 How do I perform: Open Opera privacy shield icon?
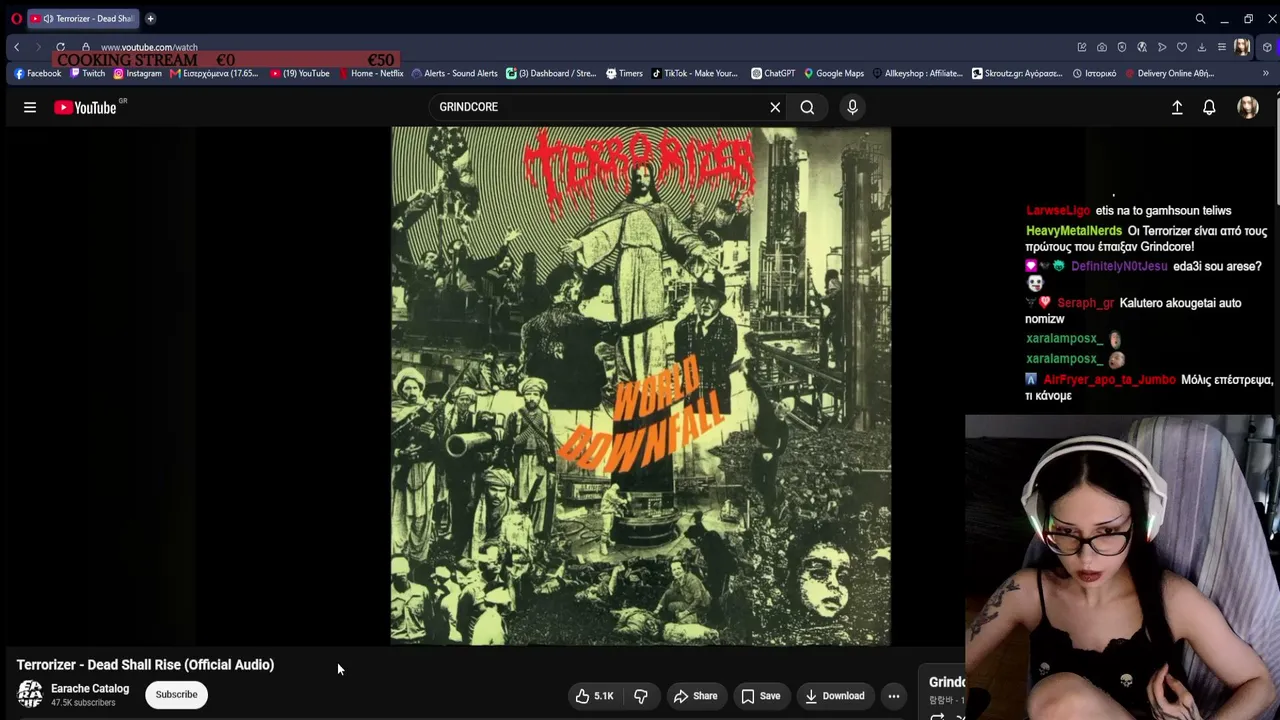point(1122,47)
